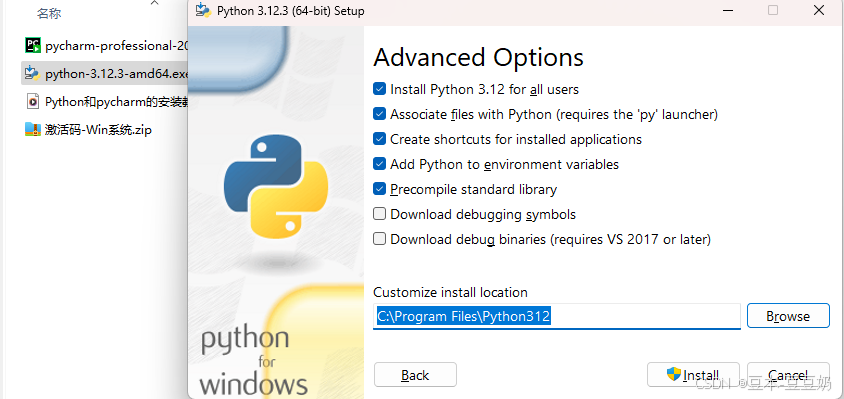
Task: Close the Python Setup window
Action: pos(819,10)
